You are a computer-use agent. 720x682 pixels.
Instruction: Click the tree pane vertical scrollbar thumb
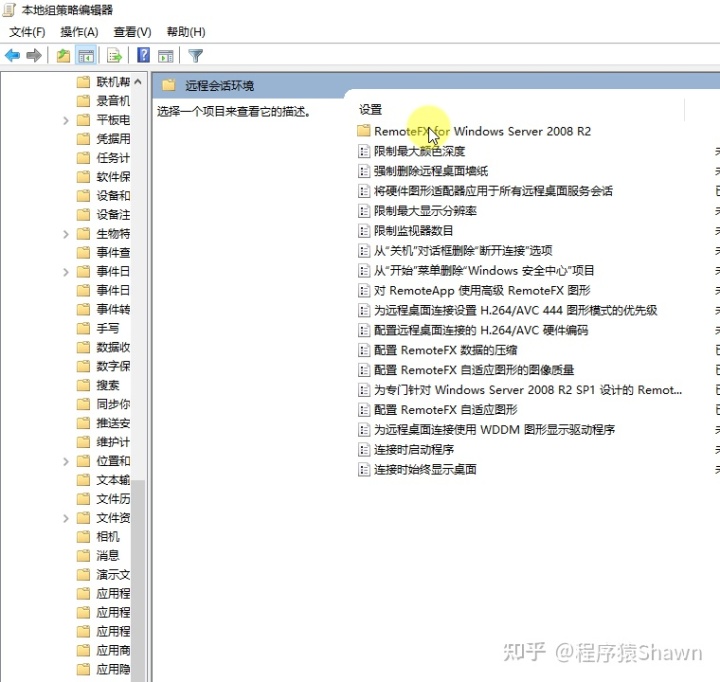138,579
